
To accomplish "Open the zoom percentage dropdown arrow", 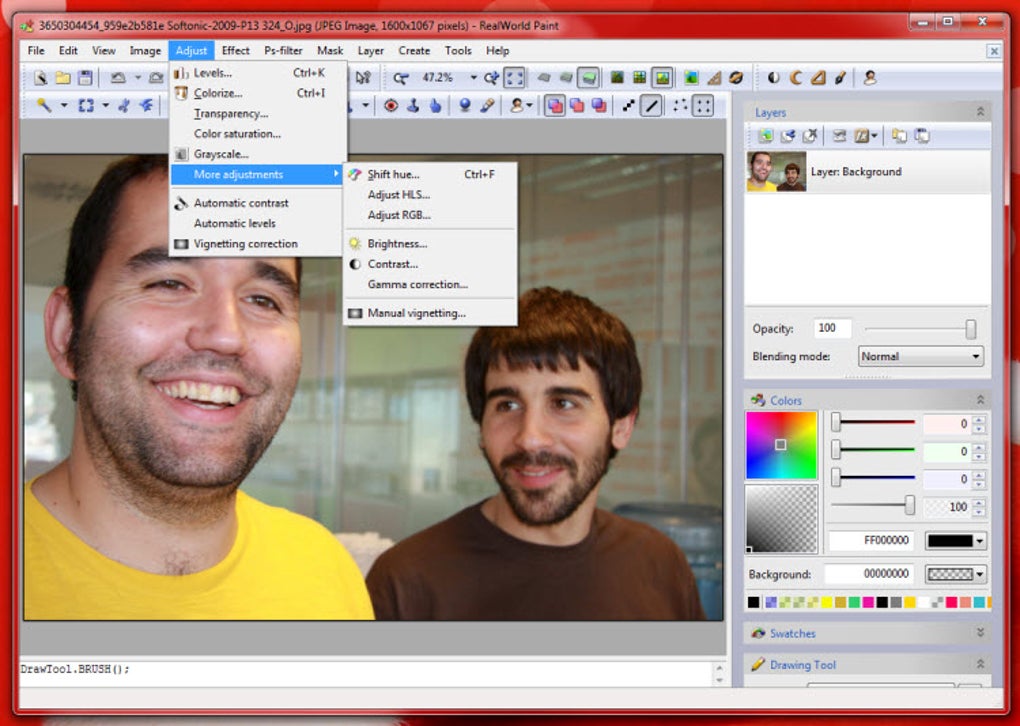I will coord(473,78).
